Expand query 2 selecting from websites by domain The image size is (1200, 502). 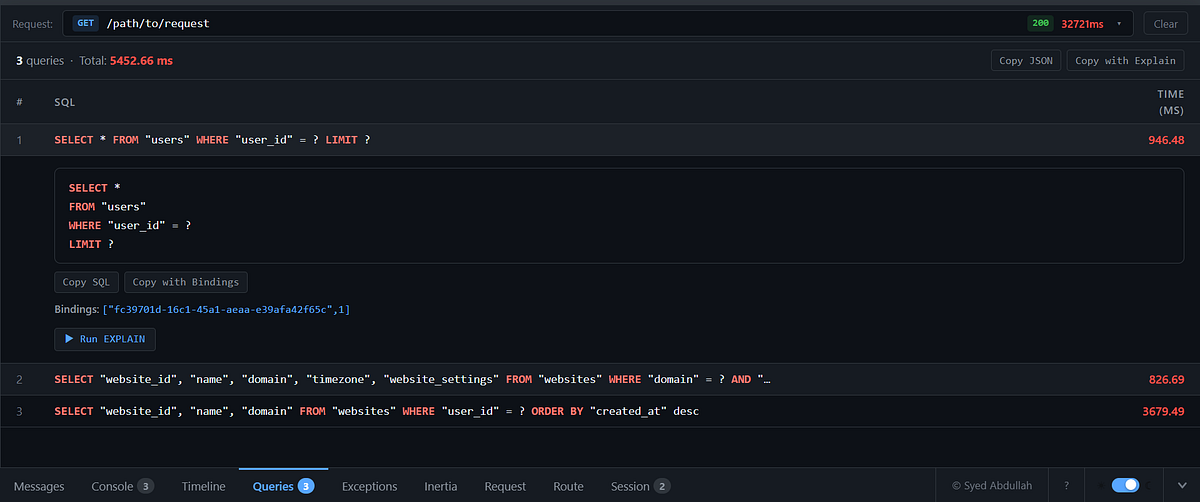600,380
